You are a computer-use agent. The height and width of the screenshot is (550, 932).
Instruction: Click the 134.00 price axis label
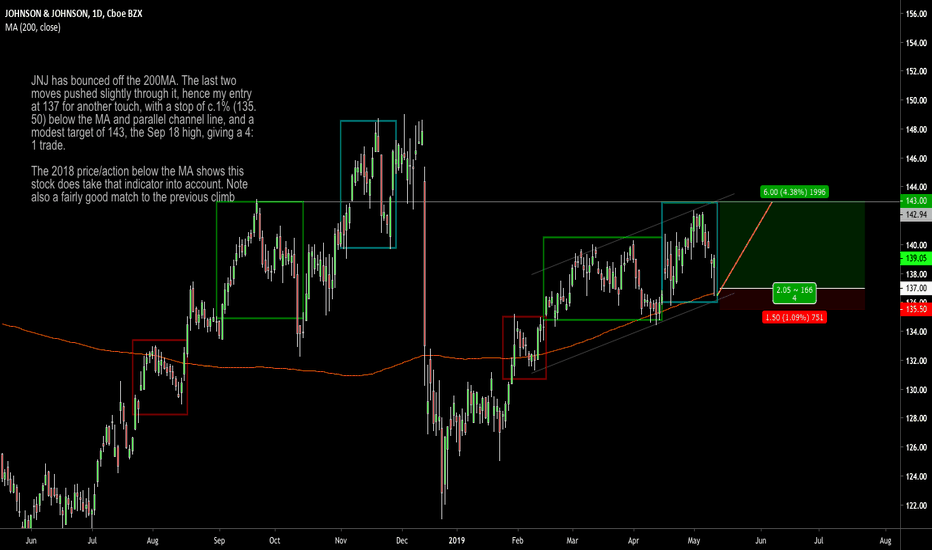[x=916, y=332]
